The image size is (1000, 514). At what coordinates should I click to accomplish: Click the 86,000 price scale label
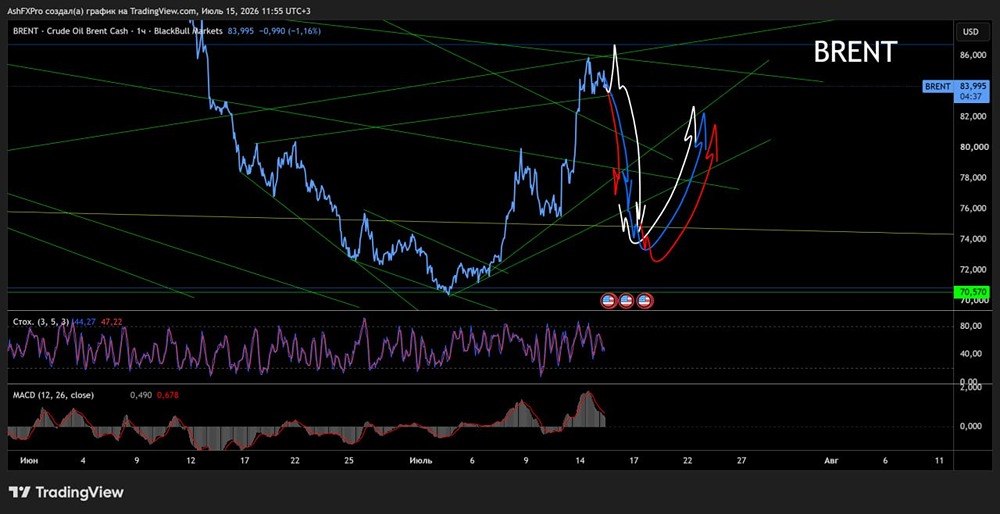tap(973, 55)
